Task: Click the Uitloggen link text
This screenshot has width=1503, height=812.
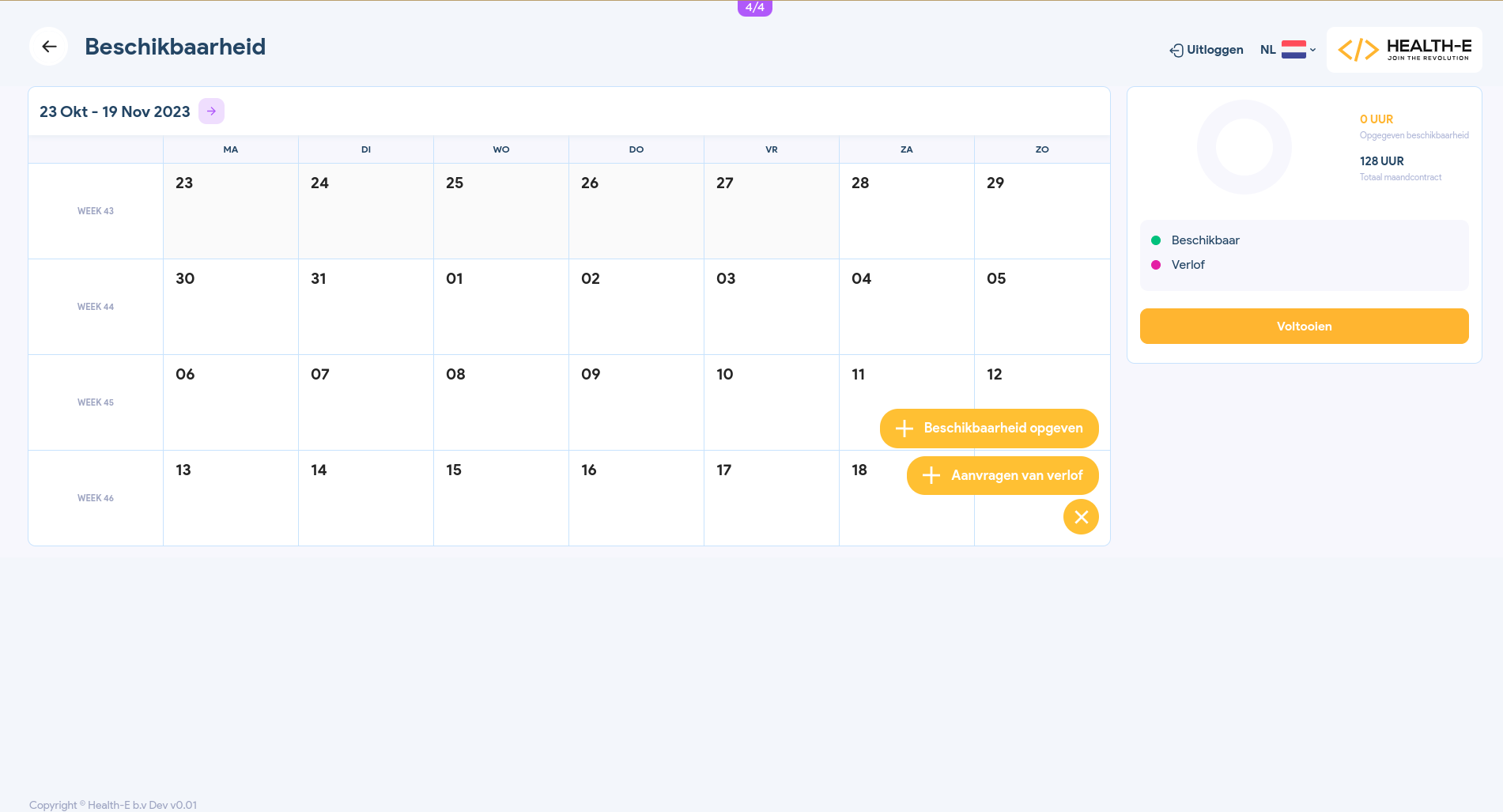Action: [x=1214, y=50]
